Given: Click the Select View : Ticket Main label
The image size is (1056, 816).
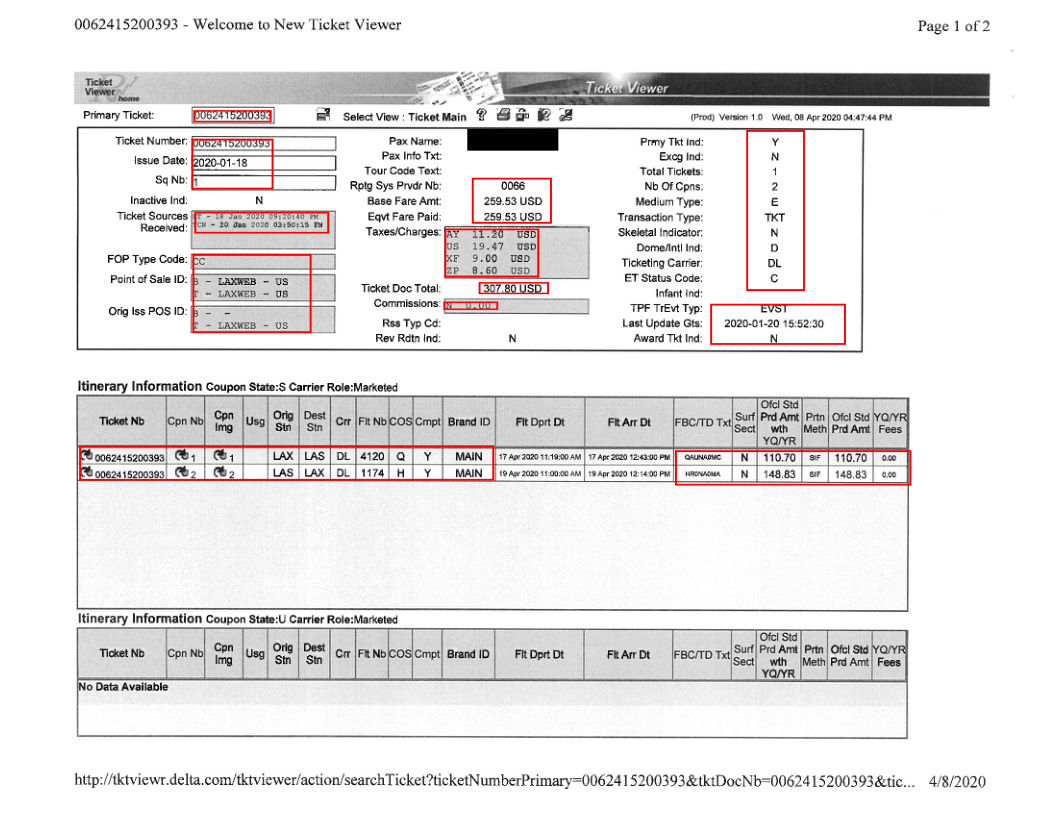Looking at the screenshot, I should click(x=404, y=117).
